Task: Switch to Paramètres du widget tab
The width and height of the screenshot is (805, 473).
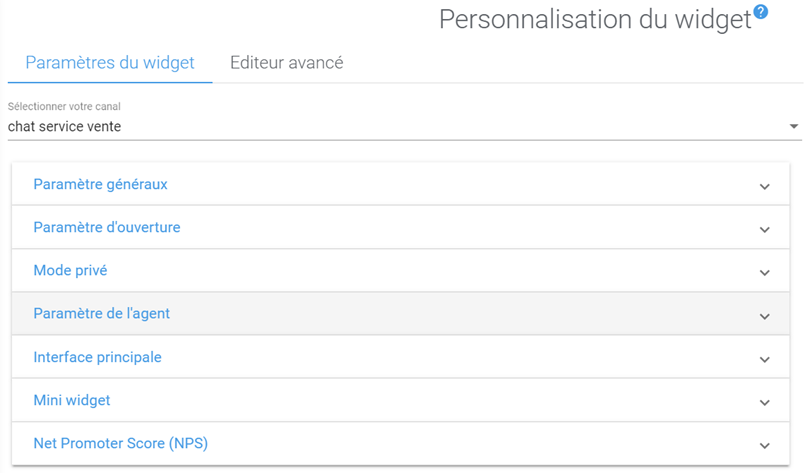Action: (x=110, y=63)
